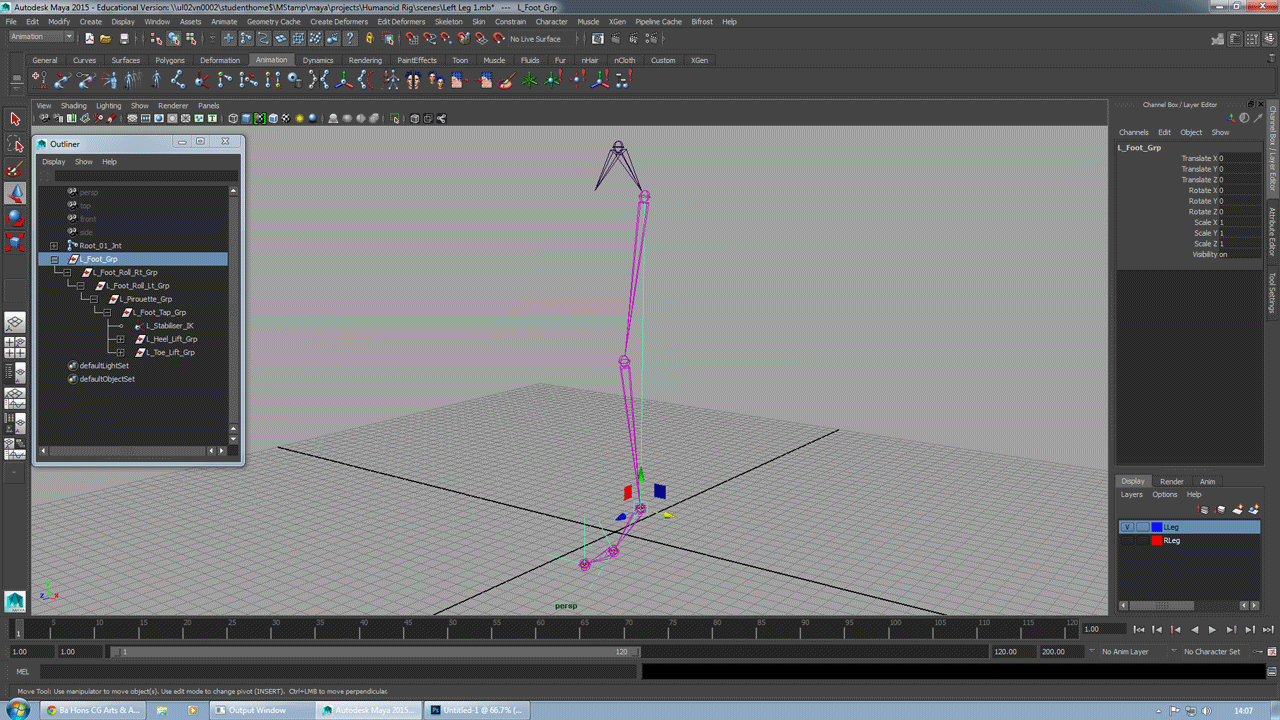Collapse the L_Foot_Grp hierarchy
1280x720 pixels.
pyautogui.click(x=54, y=258)
